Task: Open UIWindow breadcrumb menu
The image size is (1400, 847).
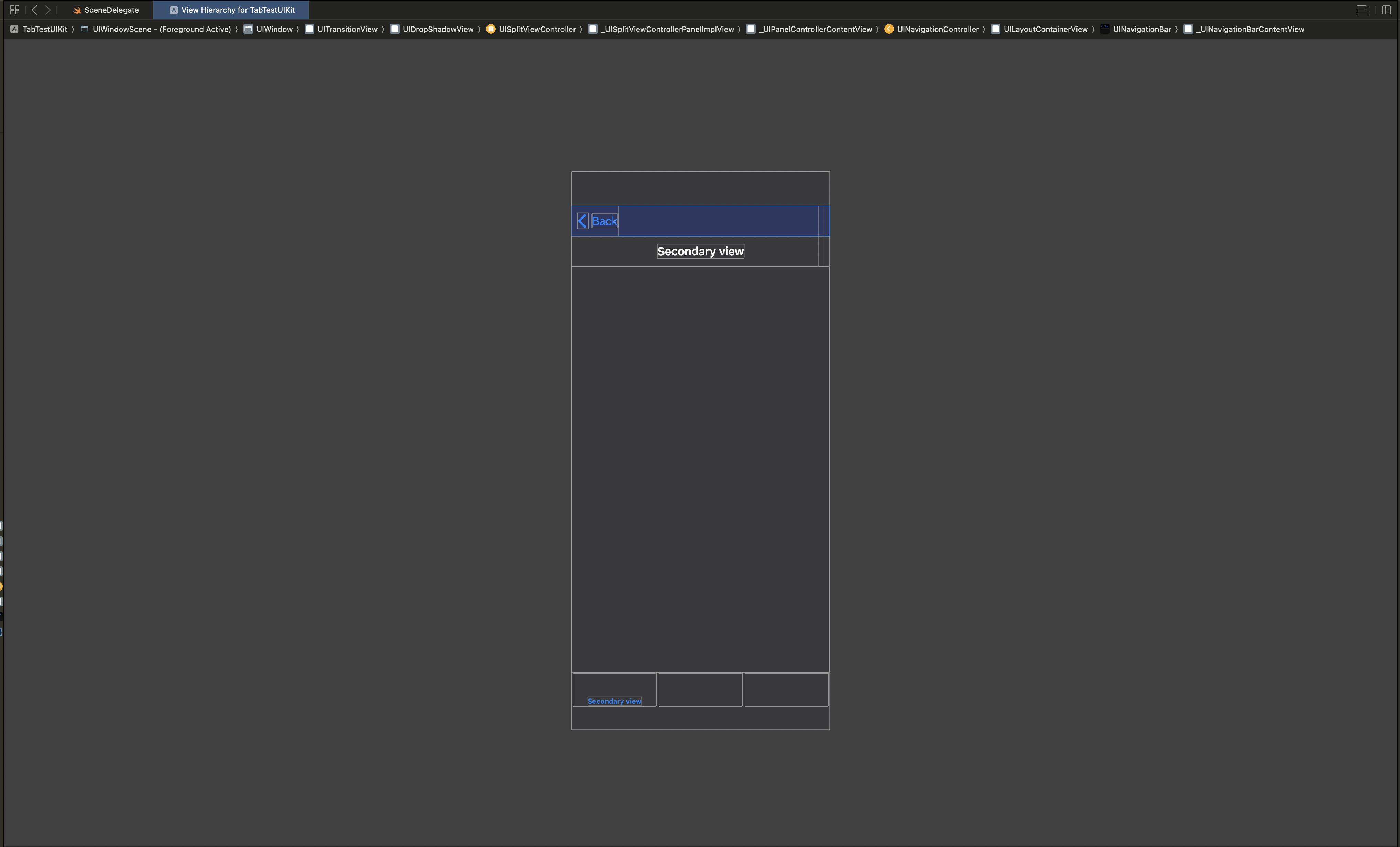Action: (274, 29)
